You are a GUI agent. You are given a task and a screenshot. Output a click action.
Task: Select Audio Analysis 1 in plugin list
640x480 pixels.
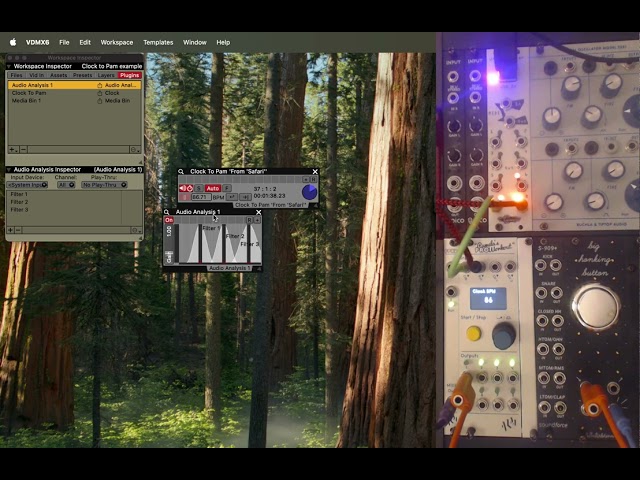point(74,85)
